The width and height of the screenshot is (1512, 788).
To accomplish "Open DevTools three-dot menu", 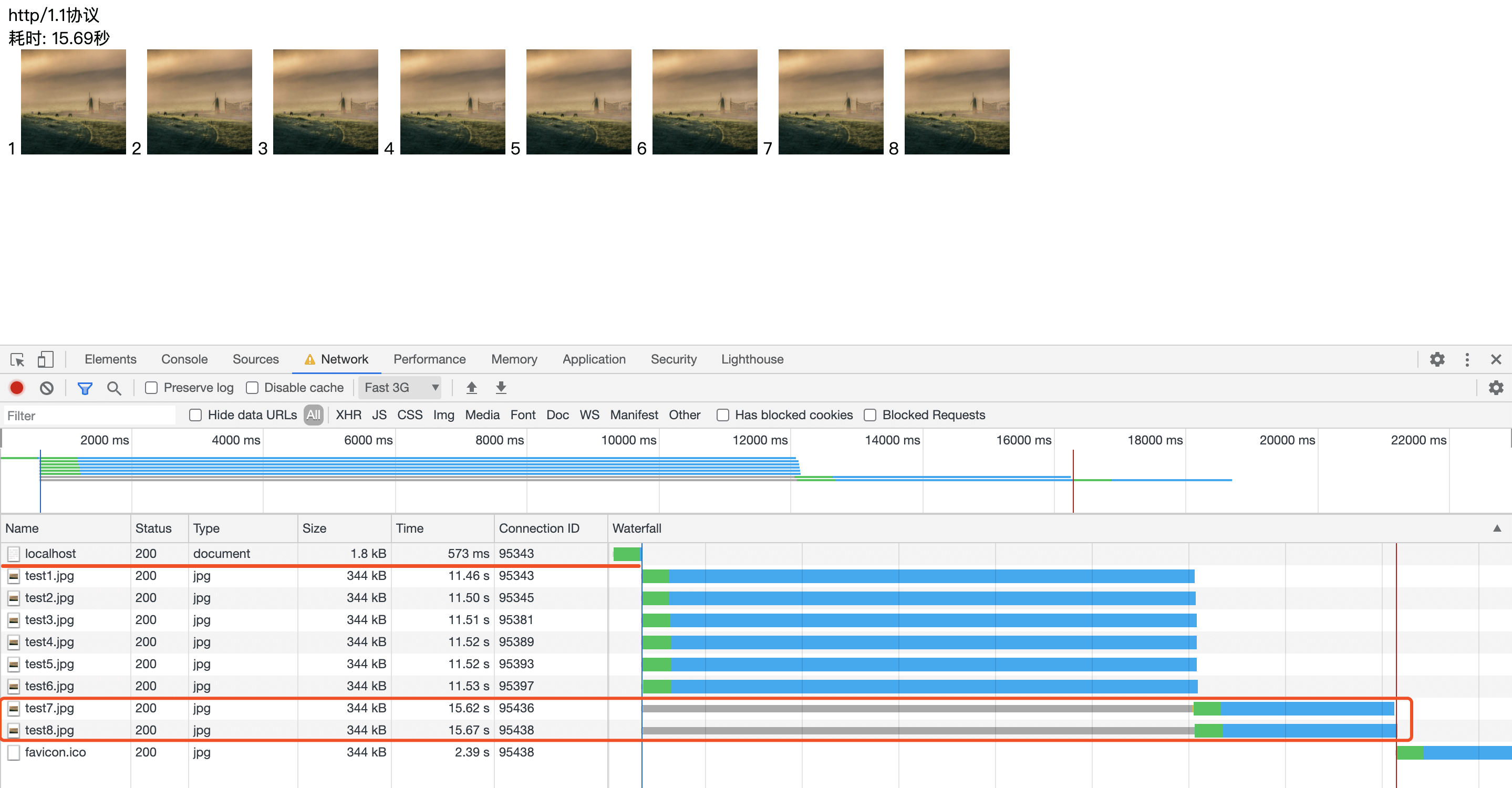I will click(x=1467, y=359).
